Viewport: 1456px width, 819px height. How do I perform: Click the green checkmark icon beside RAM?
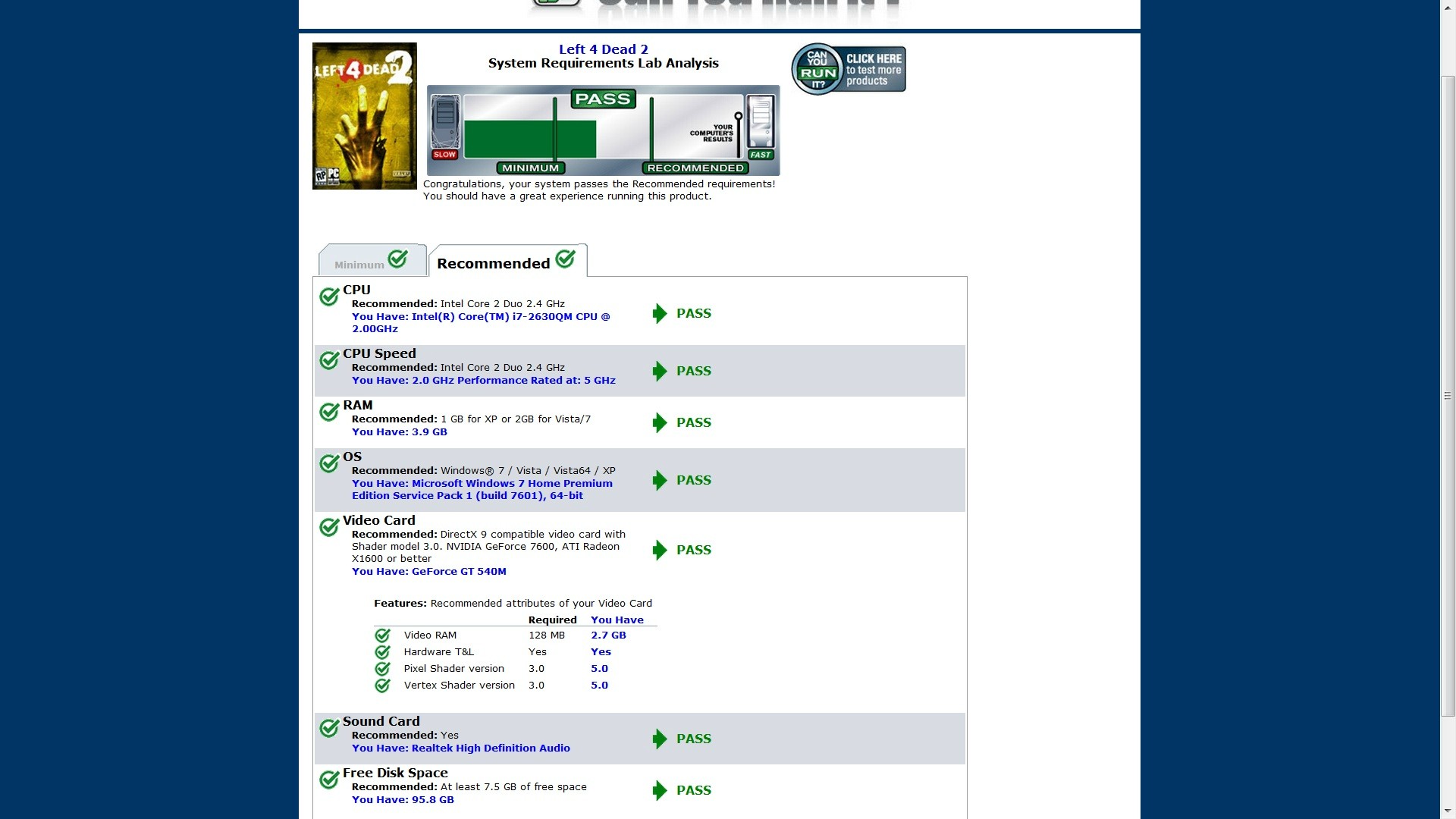(329, 411)
